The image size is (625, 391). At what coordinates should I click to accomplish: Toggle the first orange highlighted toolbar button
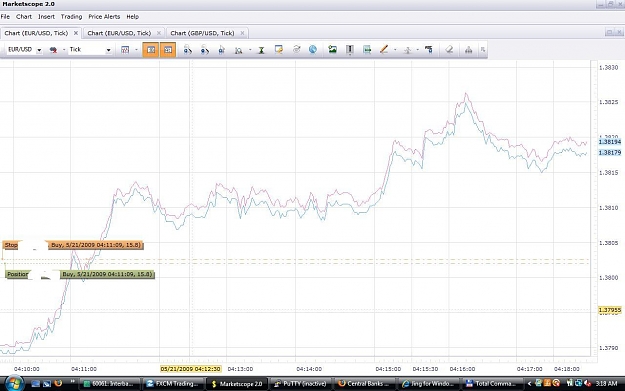151,50
